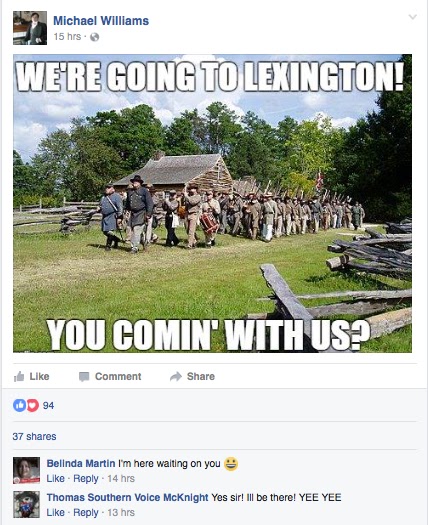
Task: Click the thumbs-up Like icon under post
Action: coord(19,377)
